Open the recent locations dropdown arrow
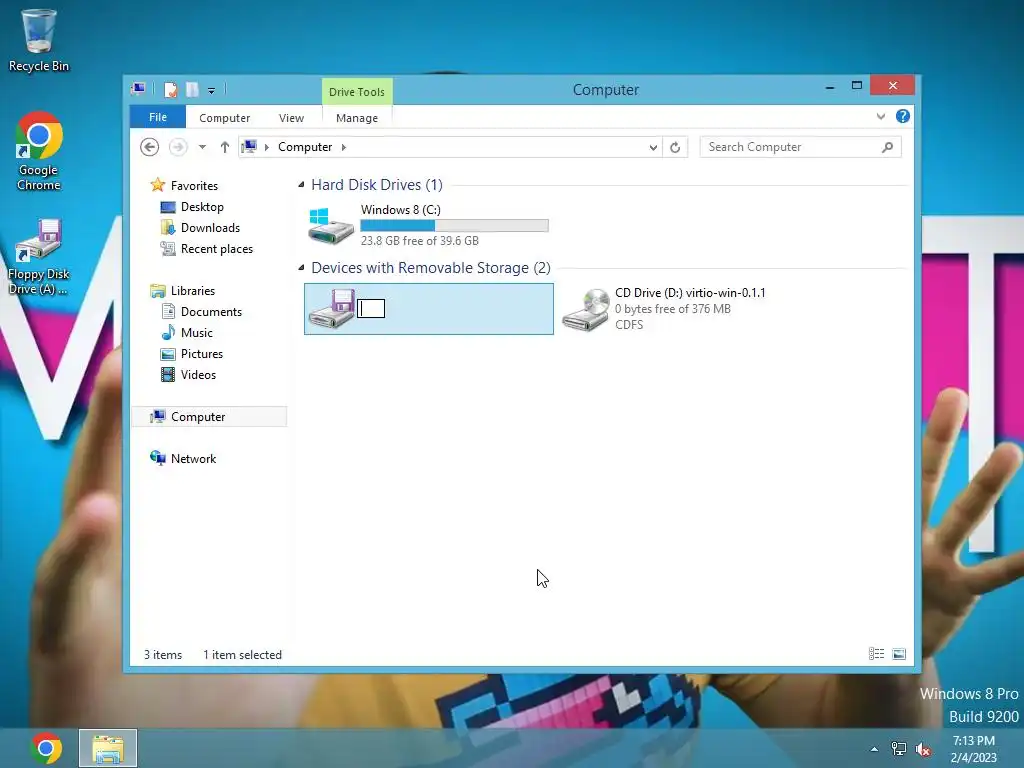Viewport: 1024px width, 768px height. click(x=202, y=147)
